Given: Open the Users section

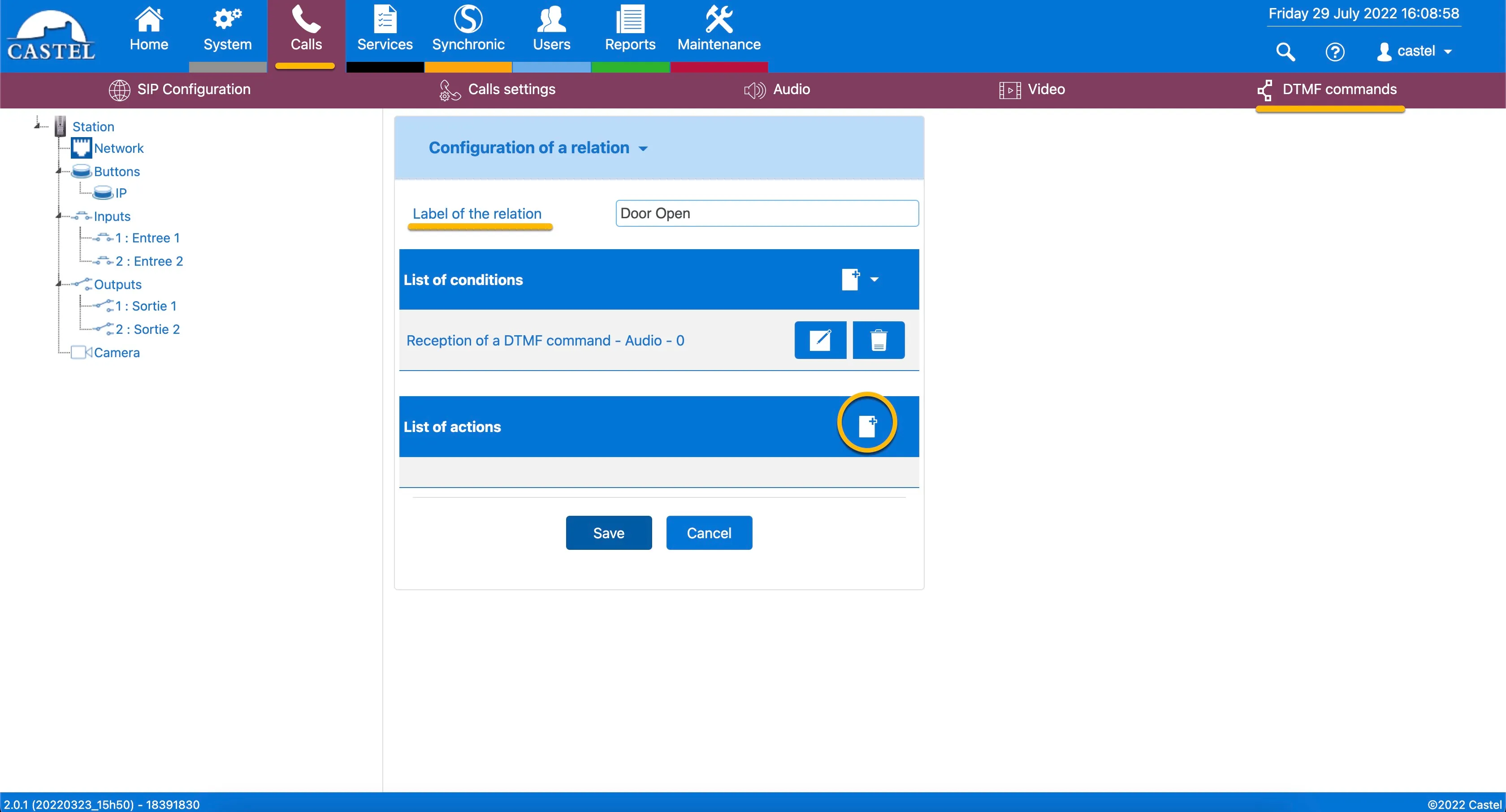Looking at the screenshot, I should click(x=551, y=29).
